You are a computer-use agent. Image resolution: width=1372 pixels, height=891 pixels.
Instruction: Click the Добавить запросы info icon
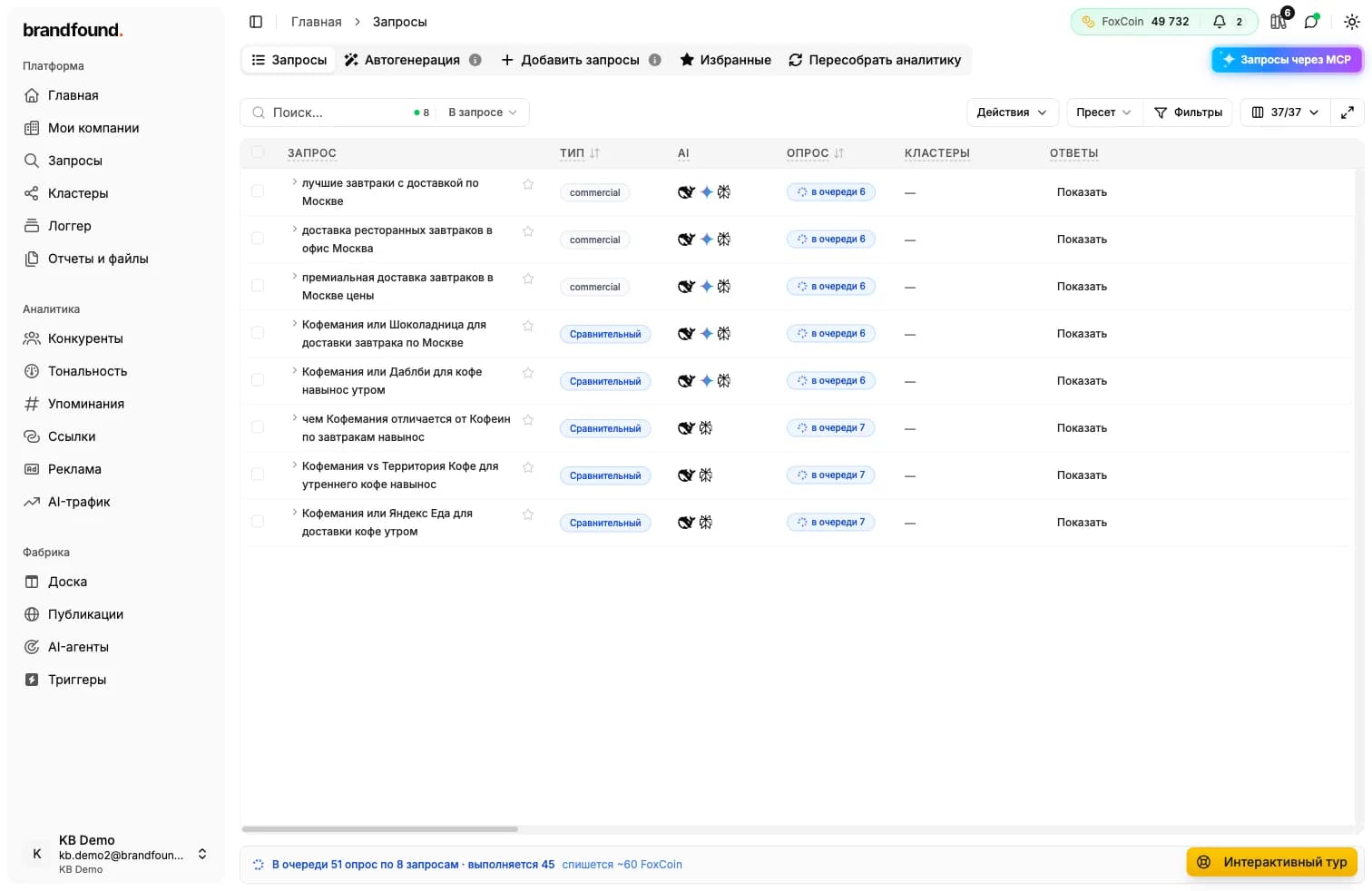tap(654, 60)
